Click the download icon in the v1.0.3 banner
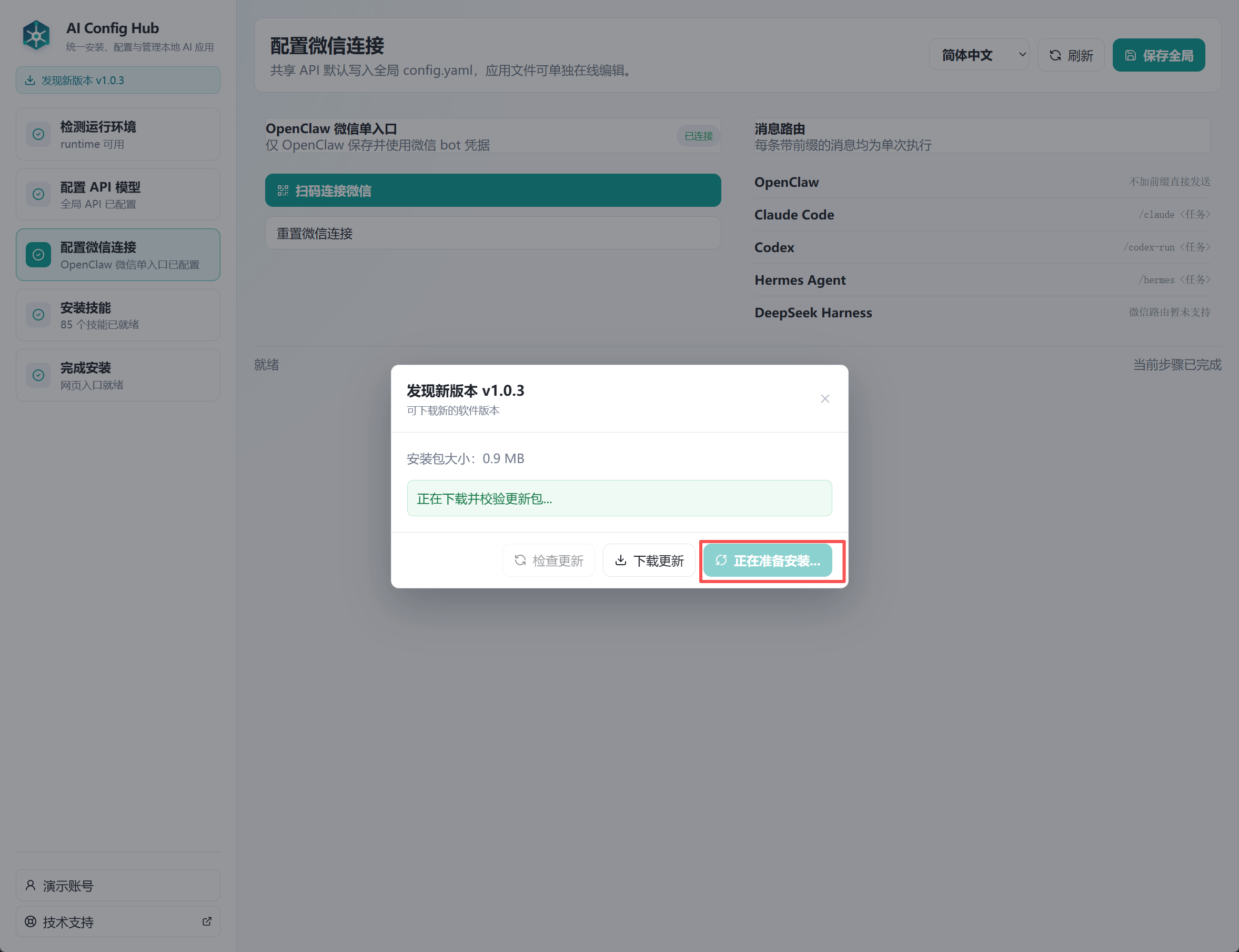The width and height of the screenshot is (1239, 952). 31,81
